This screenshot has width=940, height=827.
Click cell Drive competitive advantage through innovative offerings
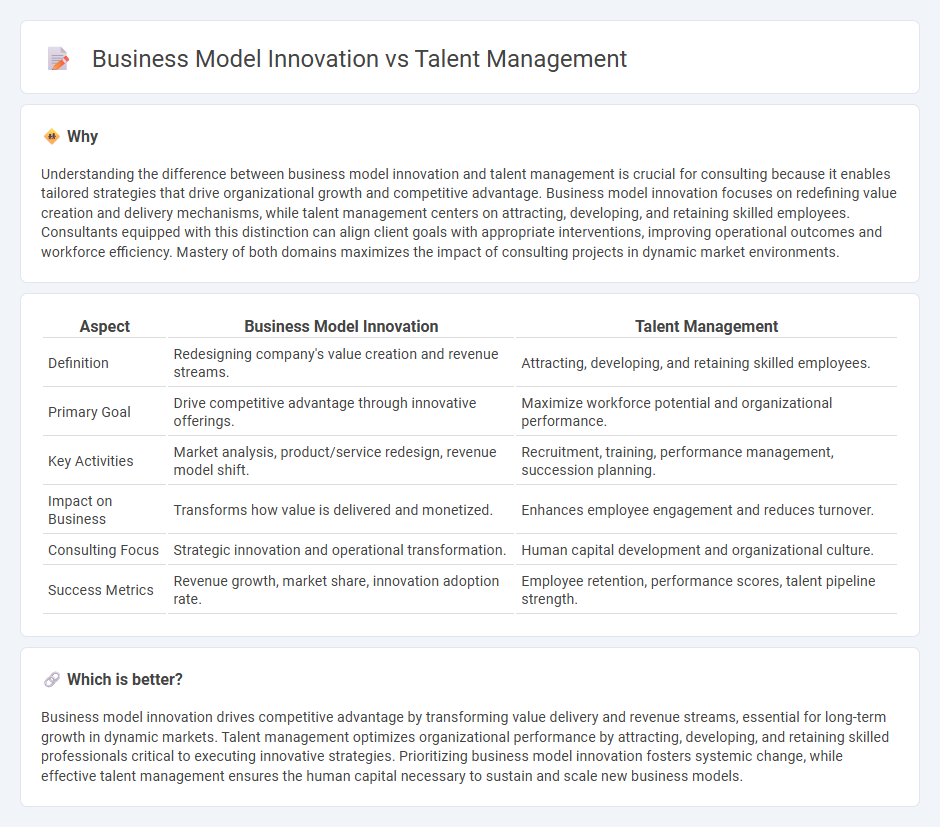click(341, 412)
